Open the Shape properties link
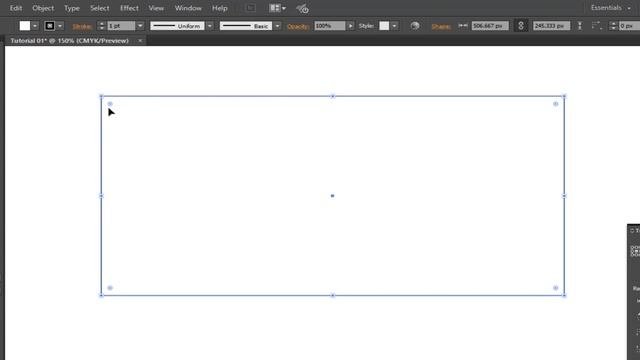This screenshot has height=360, width=640. pos(441,26)
